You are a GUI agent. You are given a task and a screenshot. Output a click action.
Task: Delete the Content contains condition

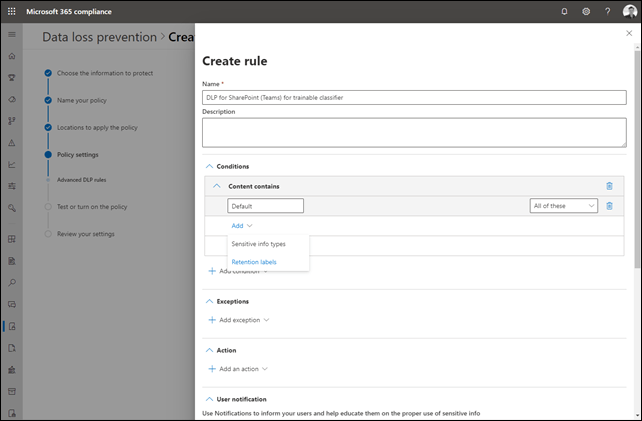[609, 186]
